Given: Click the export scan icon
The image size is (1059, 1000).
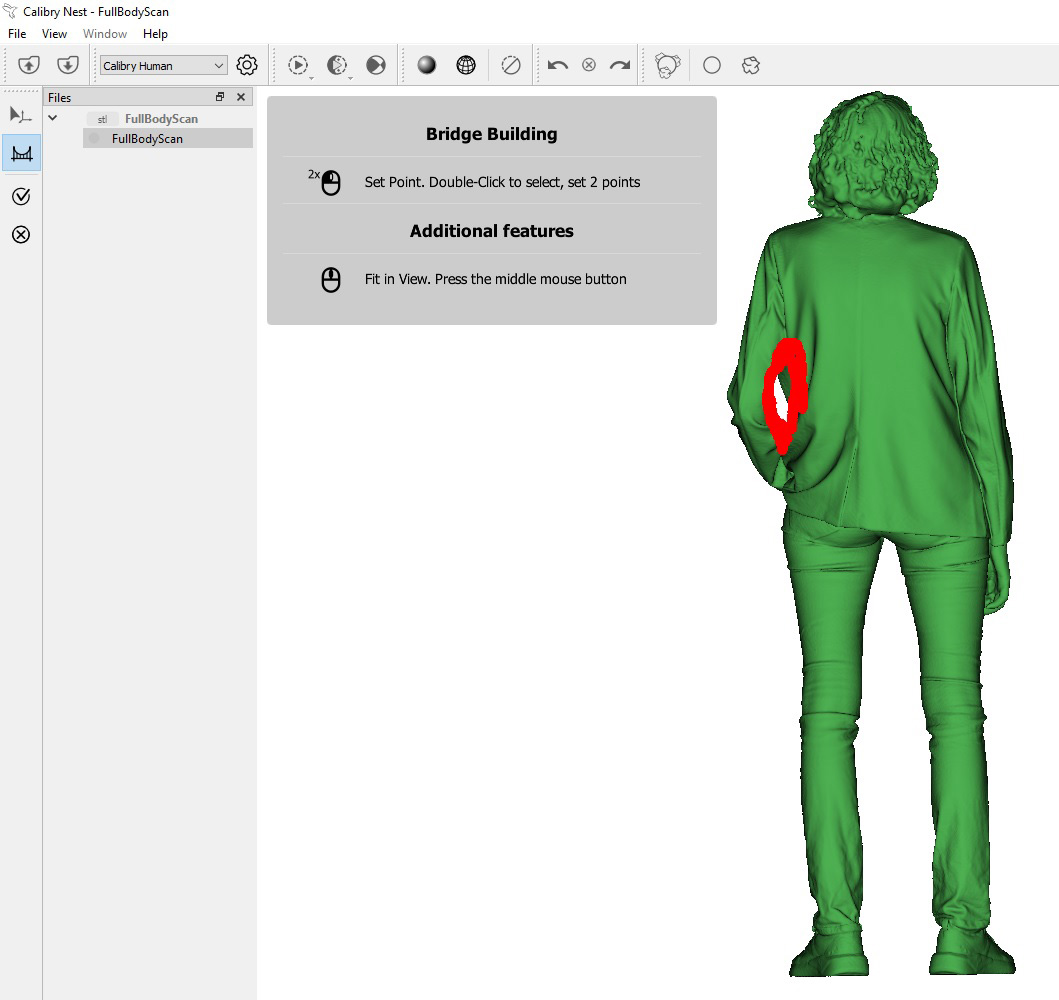Looking at the screenshot, I should 67,64.
